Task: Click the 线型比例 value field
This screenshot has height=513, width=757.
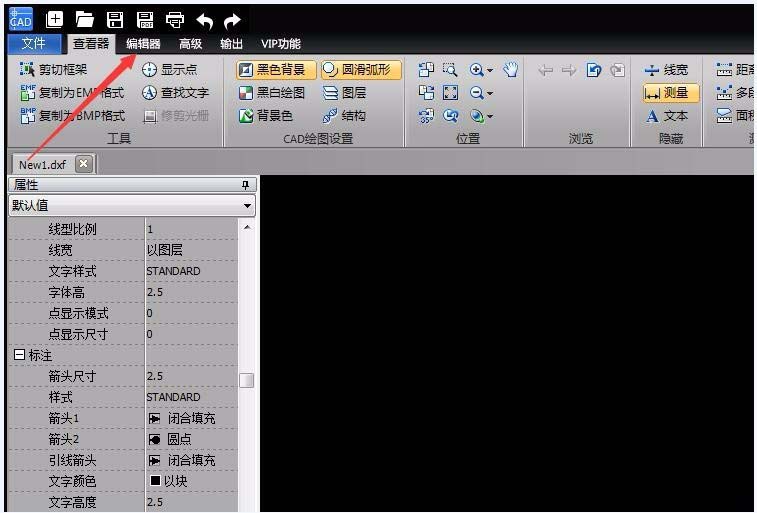Action: [x=192, y=229]
